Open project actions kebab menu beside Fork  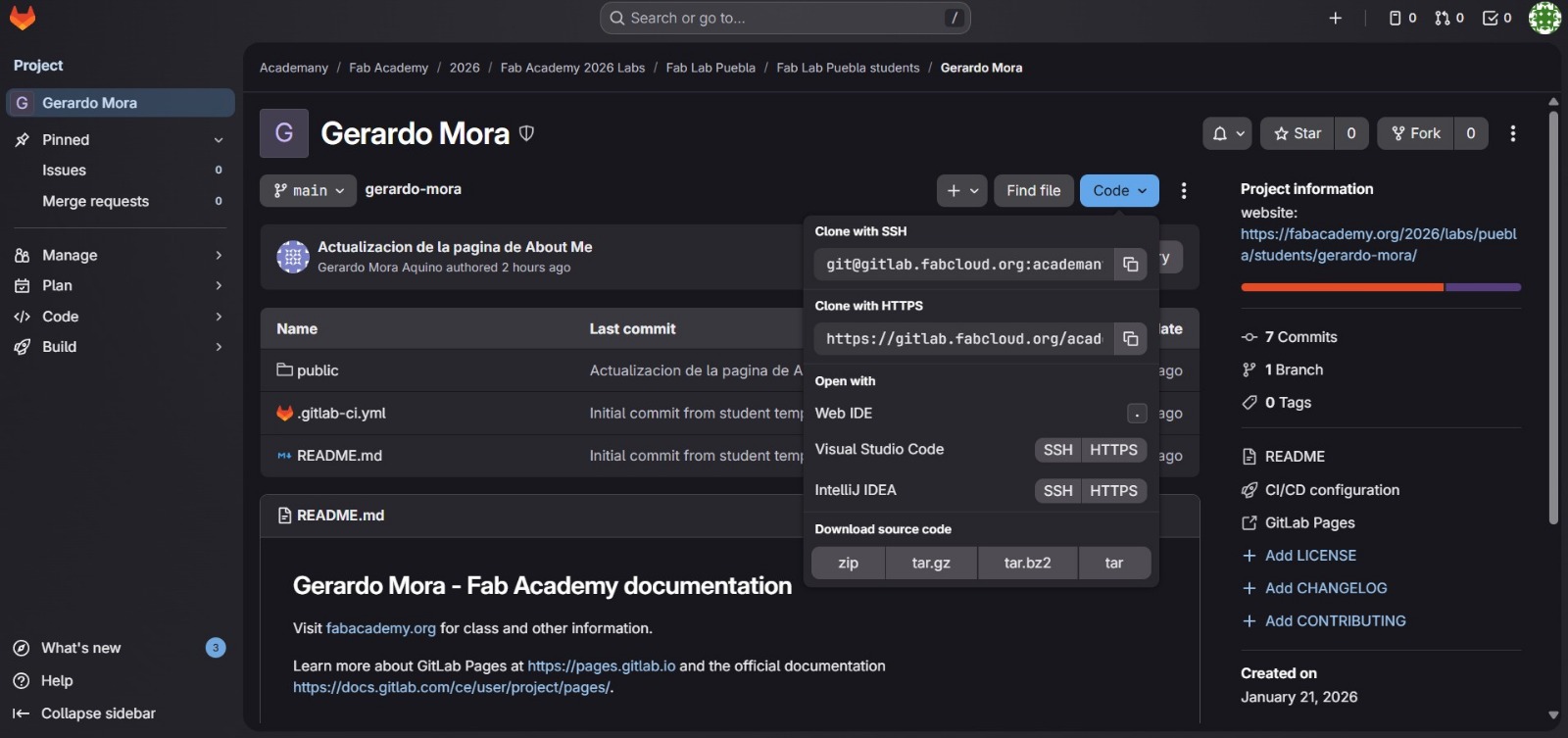coord(1513,133)
